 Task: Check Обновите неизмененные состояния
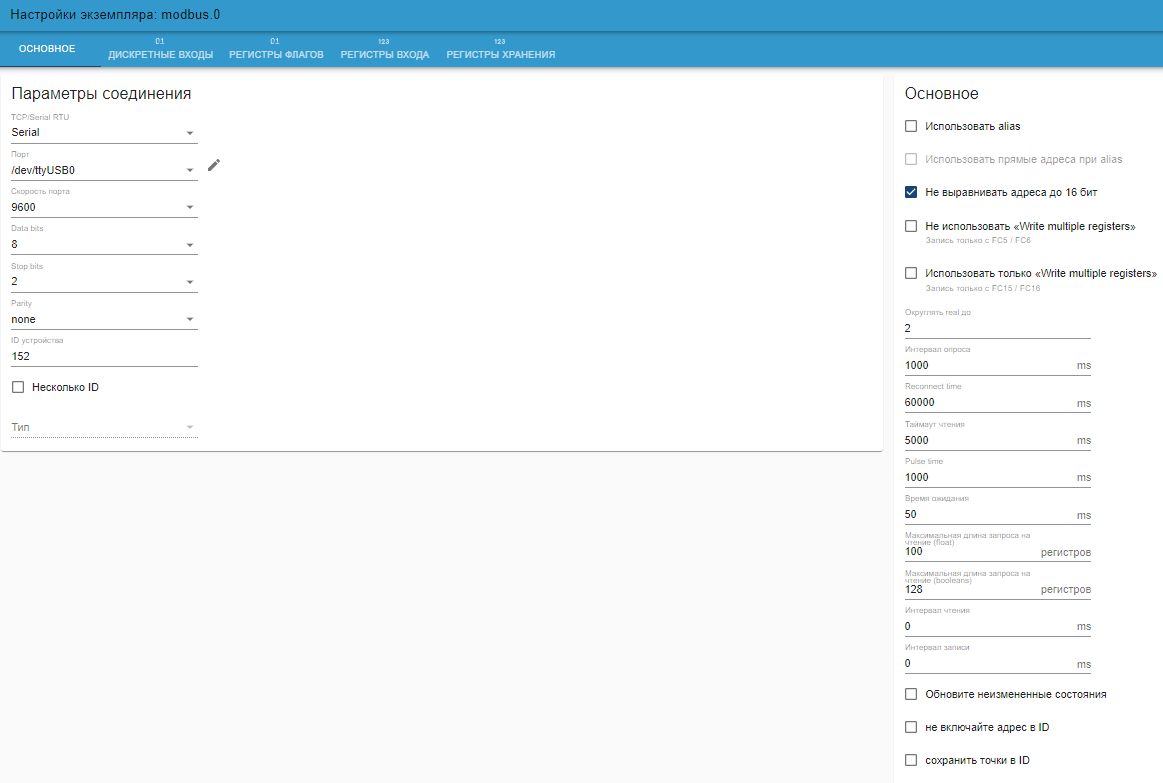coord(911,693)
